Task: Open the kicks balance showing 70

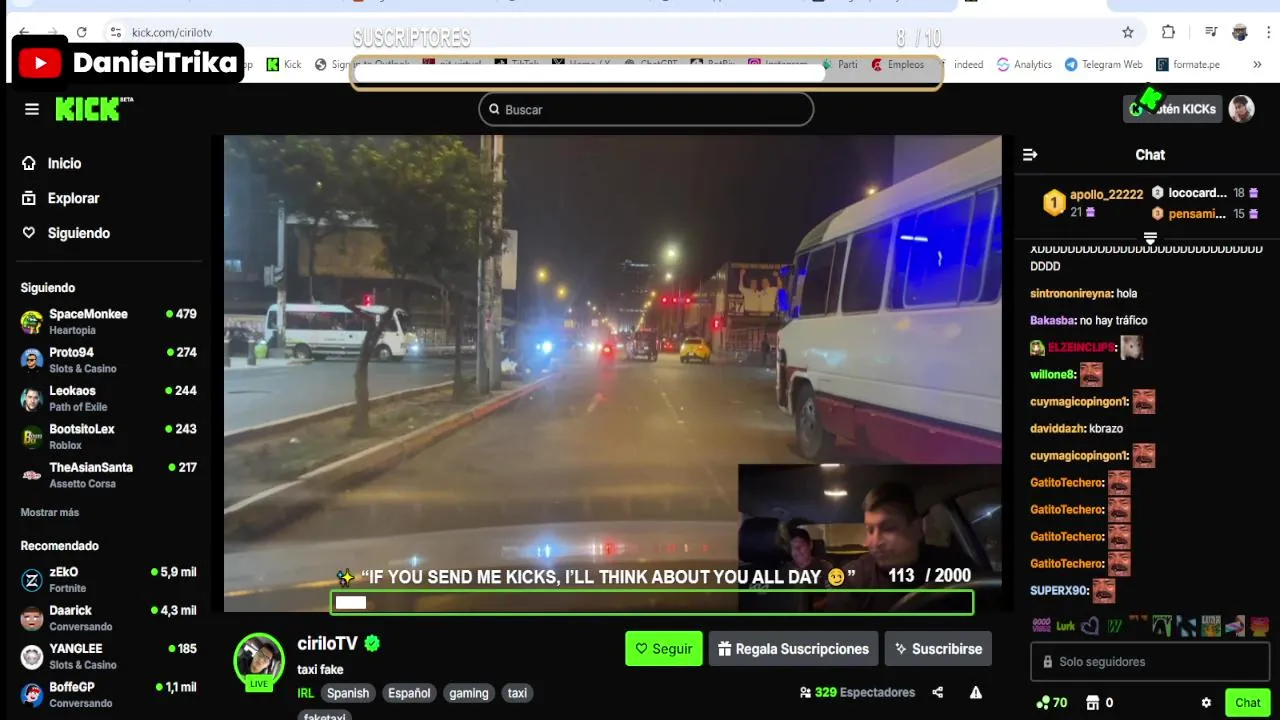Action: (x=1051, y=703)
